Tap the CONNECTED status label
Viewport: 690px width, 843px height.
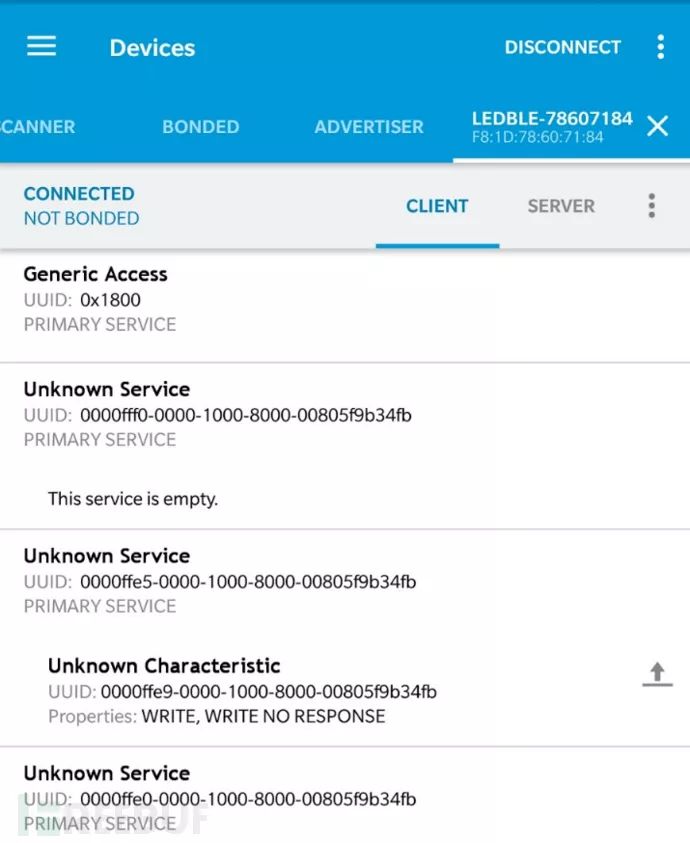pyautogui.click(x=79, y=194)
